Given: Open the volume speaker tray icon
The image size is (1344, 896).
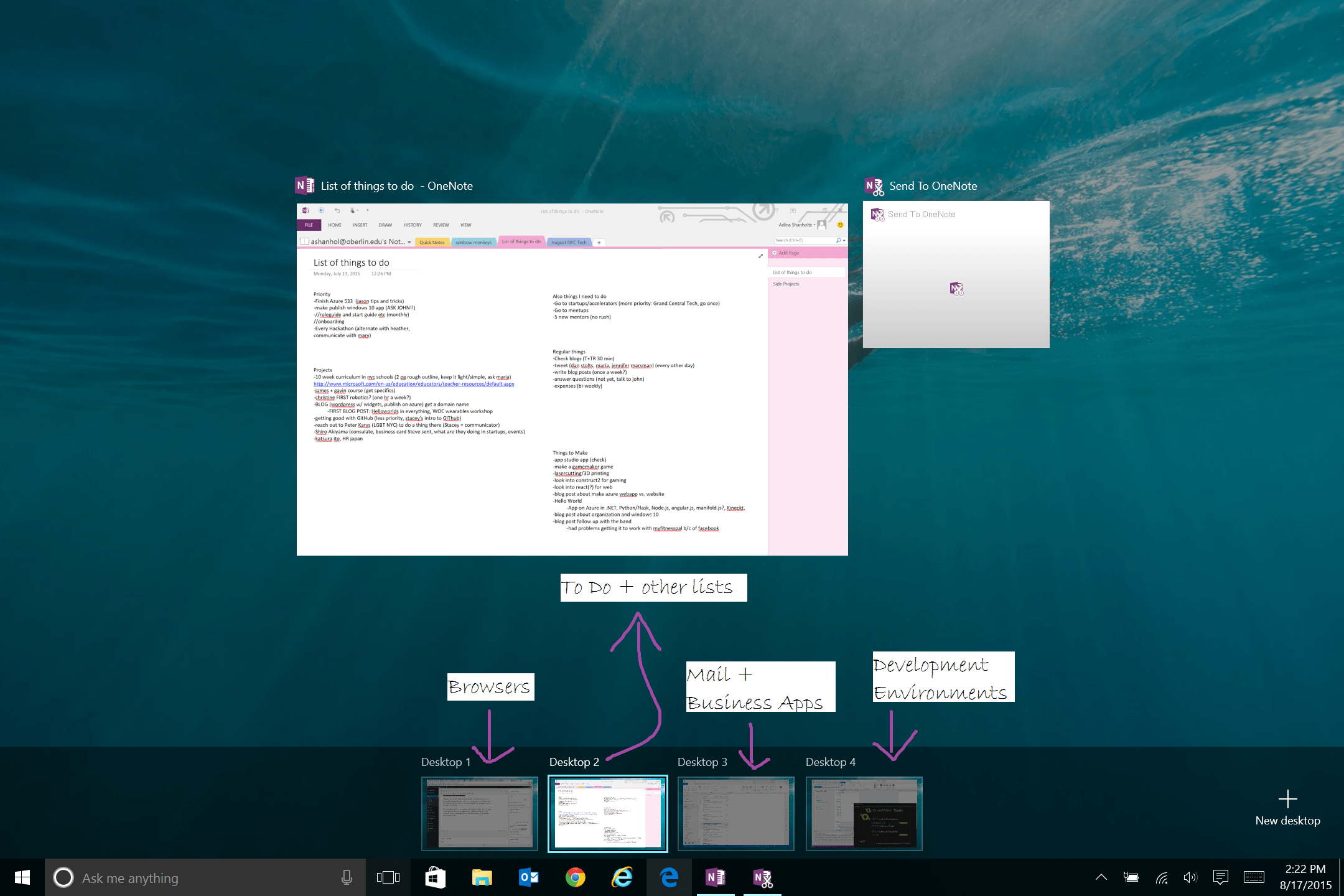Looking at the screenshot, I should point(1190,877).
